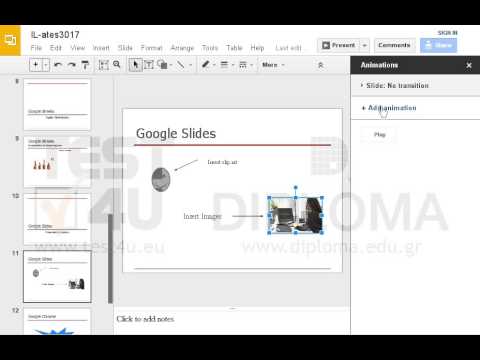Click the Google Slides title text on slide
The height and width of the screenshot is (360, 480).
(x=176, y=134)
